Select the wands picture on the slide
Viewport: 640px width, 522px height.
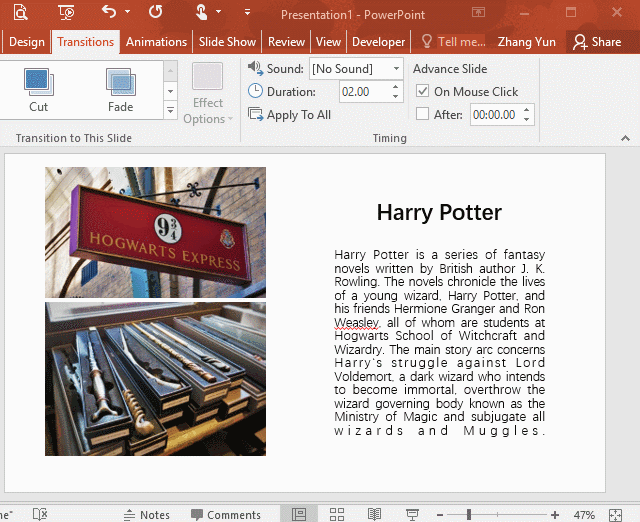coord(156,379)
